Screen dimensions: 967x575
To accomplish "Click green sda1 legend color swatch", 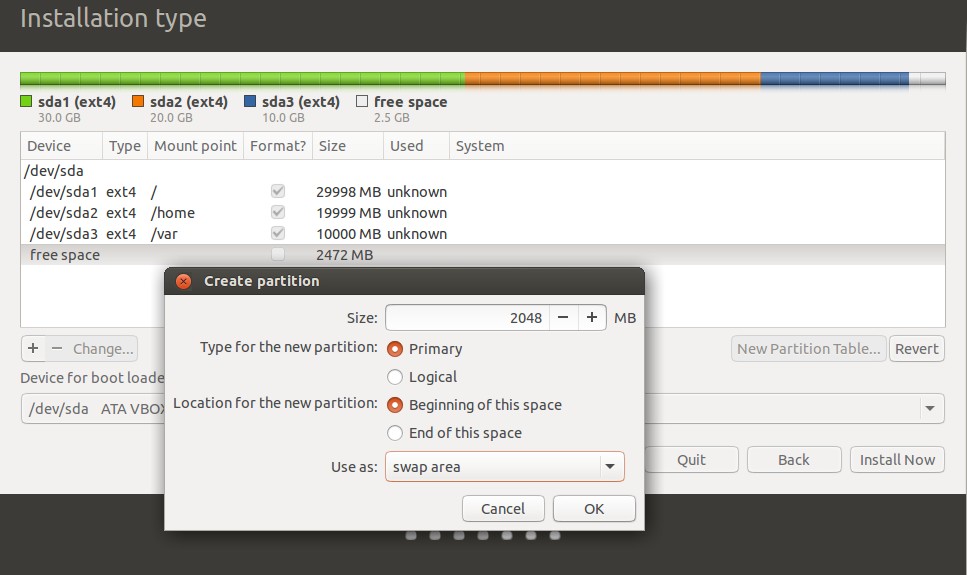I will [x=26, y=101].
